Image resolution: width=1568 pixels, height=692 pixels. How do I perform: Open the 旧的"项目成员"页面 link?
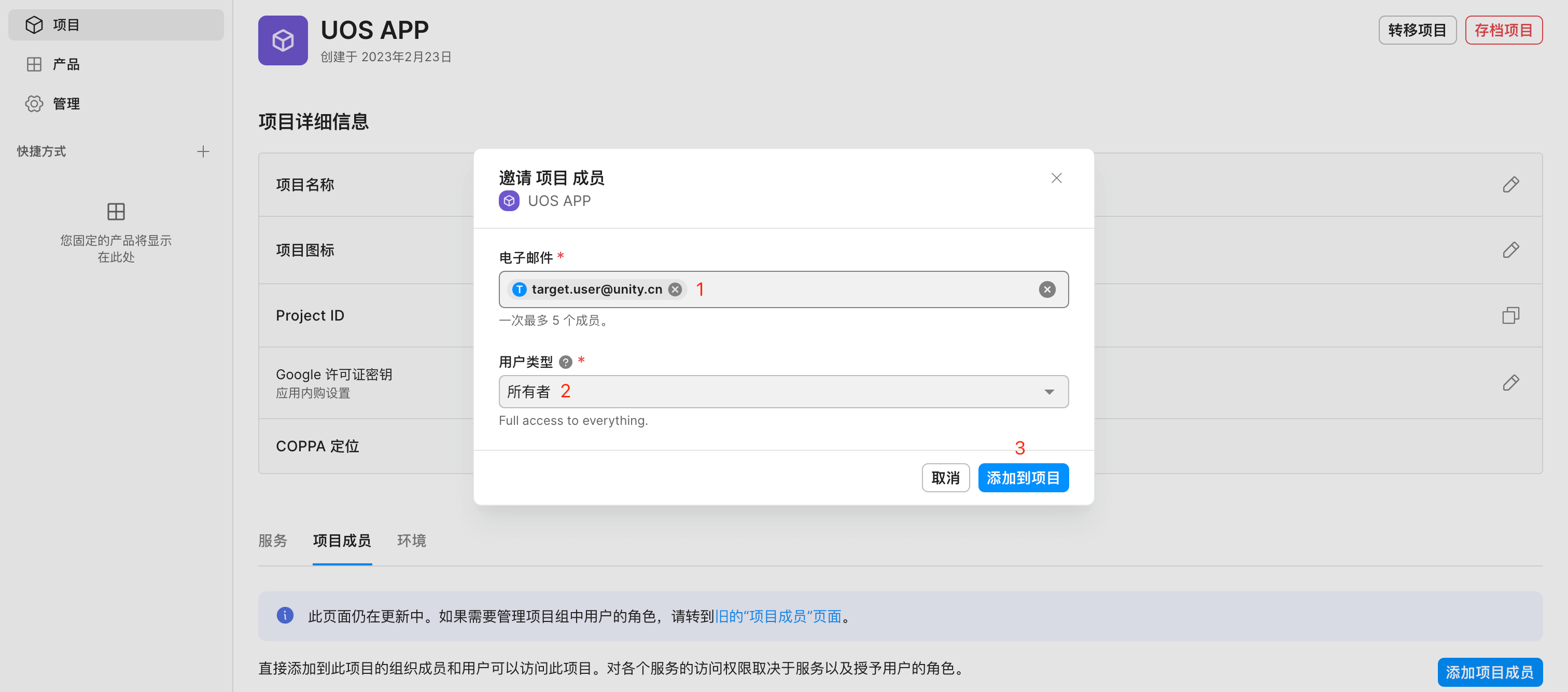[x=778, y=616]
